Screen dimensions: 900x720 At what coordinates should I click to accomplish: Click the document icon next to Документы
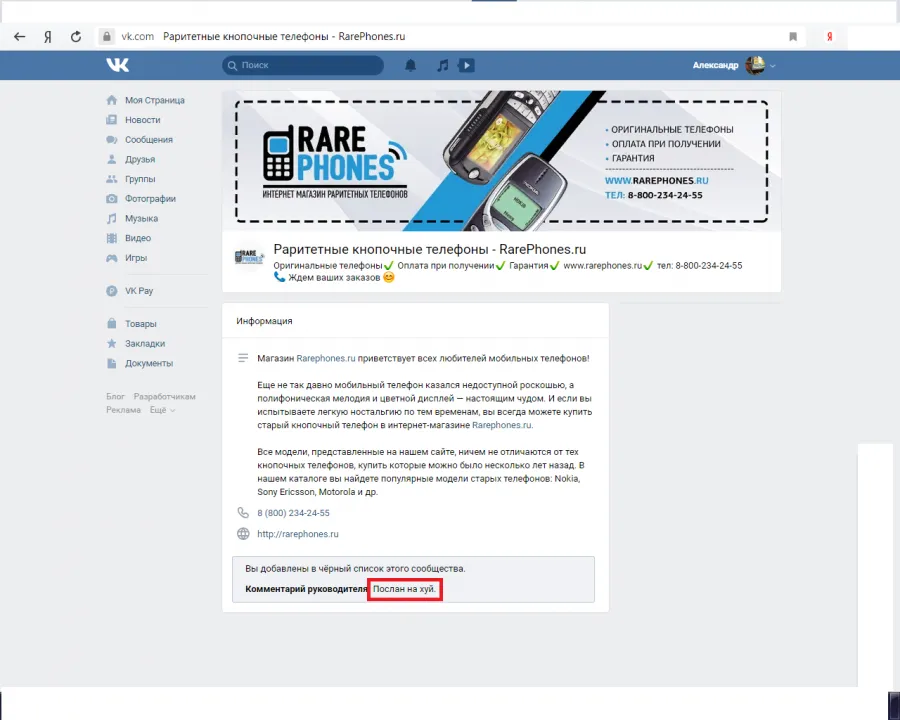pyautogui.click(x=111, y=363)
